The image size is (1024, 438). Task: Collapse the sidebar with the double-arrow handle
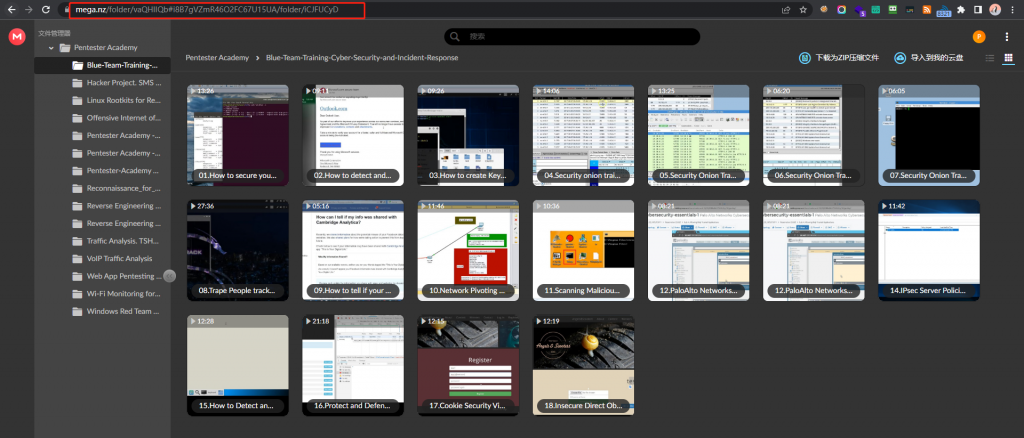(x=170, y=276)
